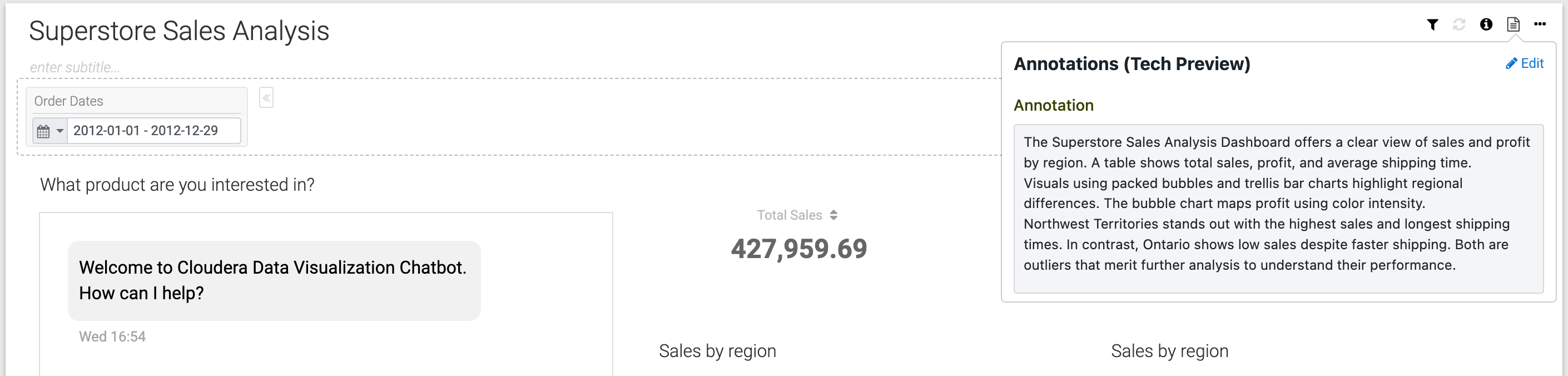Image resolution: width=1568 pixels, height=376 pixels.
Task: Select the chatbot welcome message bubble
Action: click(274, 280)
